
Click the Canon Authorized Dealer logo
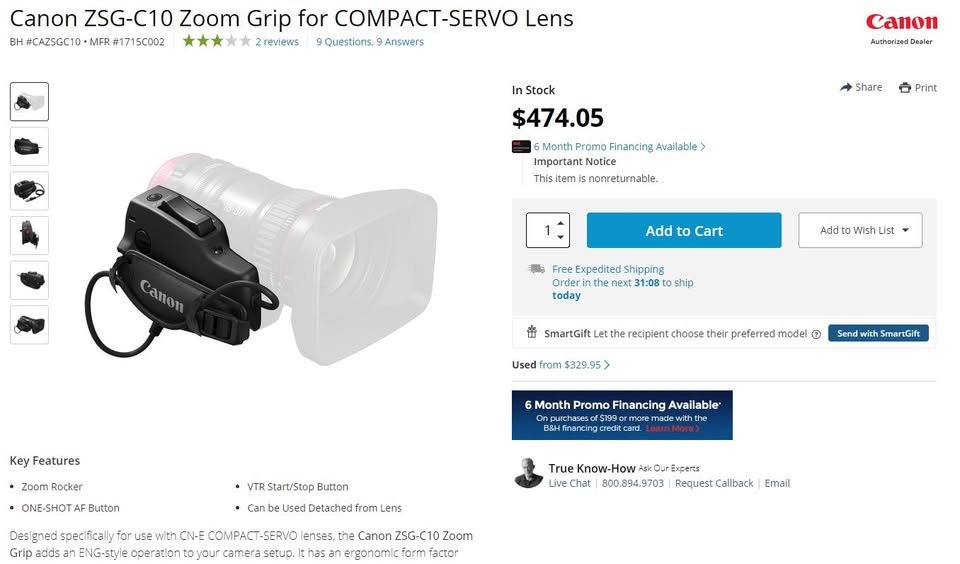(901, 27)
